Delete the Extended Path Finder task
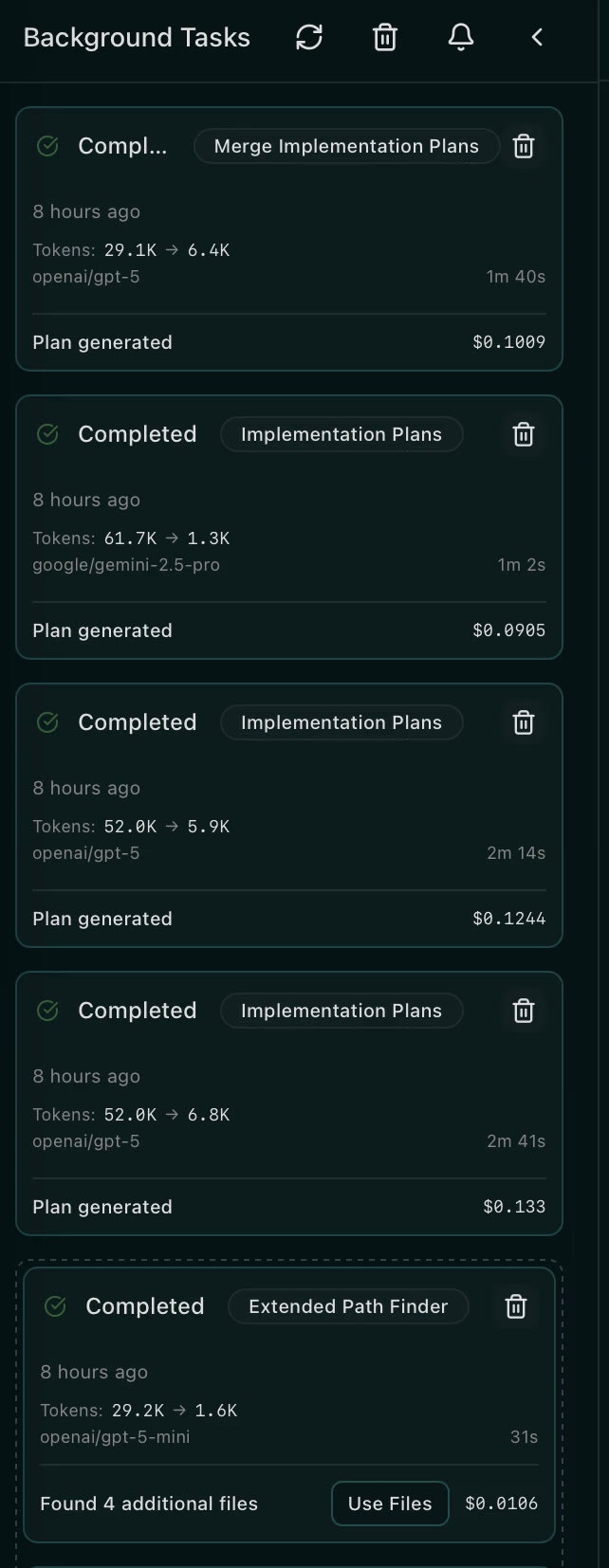 (x=516, y=1306)
